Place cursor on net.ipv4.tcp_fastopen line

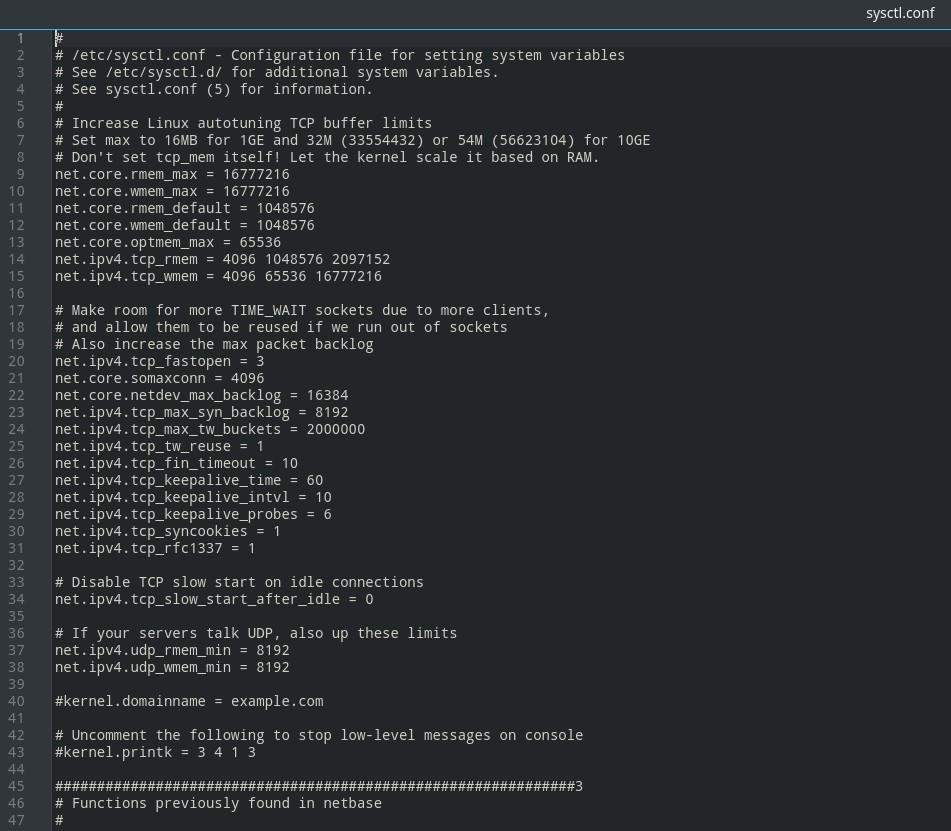[x=159, y=361]
